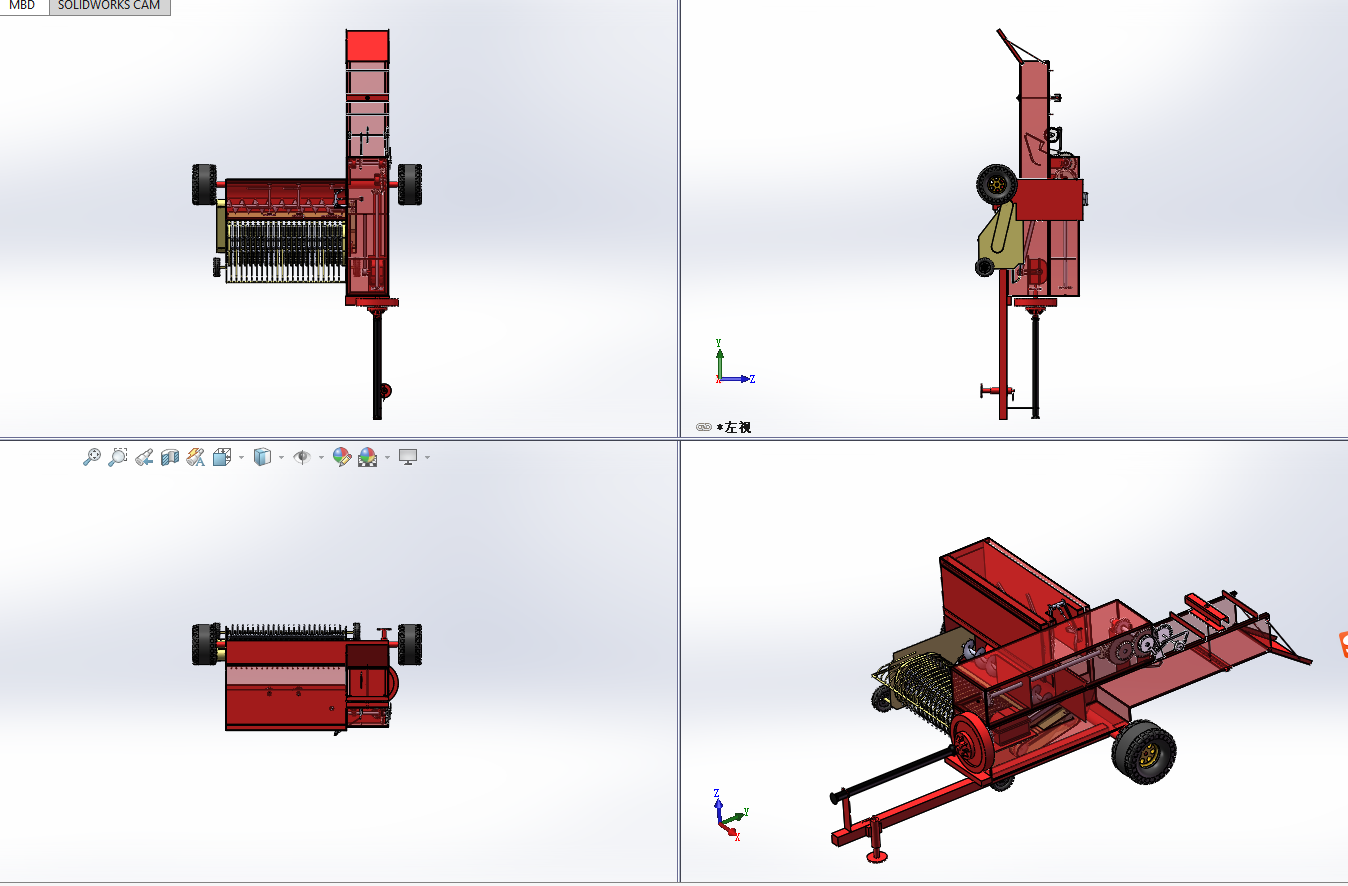
Task: Click the view link icon beside 左視
Action: (703, 427)
